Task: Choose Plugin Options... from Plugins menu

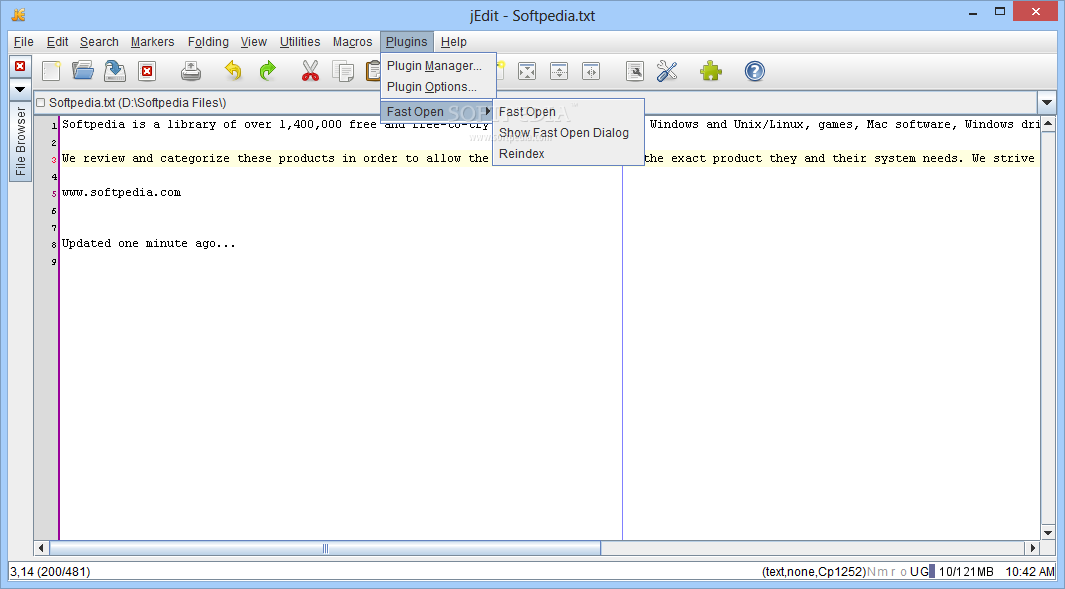Action: coord(438,87)
